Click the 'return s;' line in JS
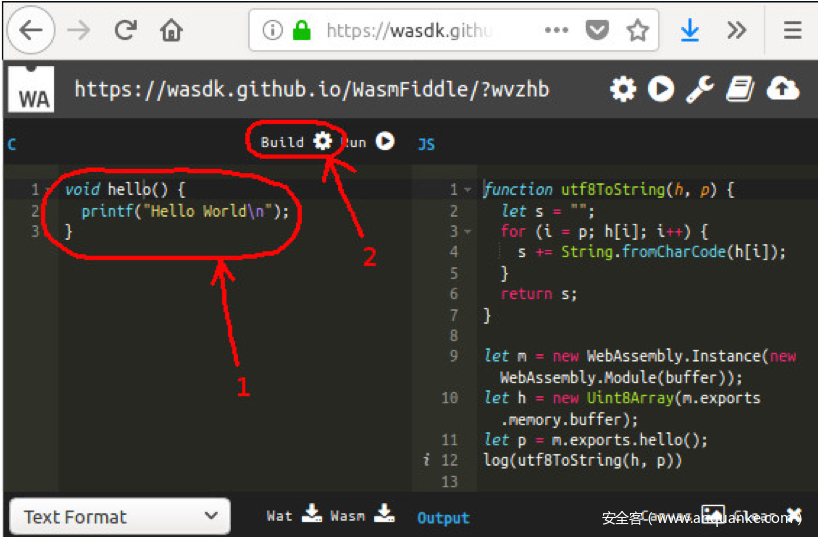 (539, 294)
